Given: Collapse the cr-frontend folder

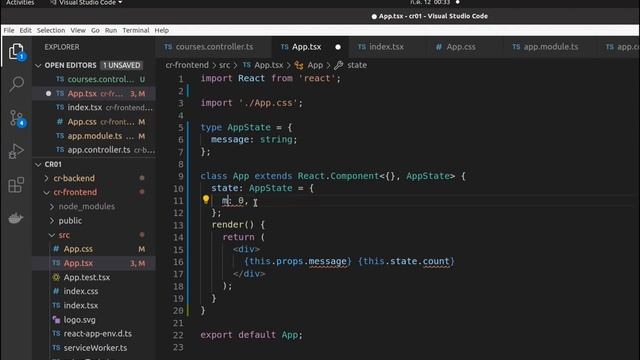Looking at the screenshot, I should click(47, 192).
